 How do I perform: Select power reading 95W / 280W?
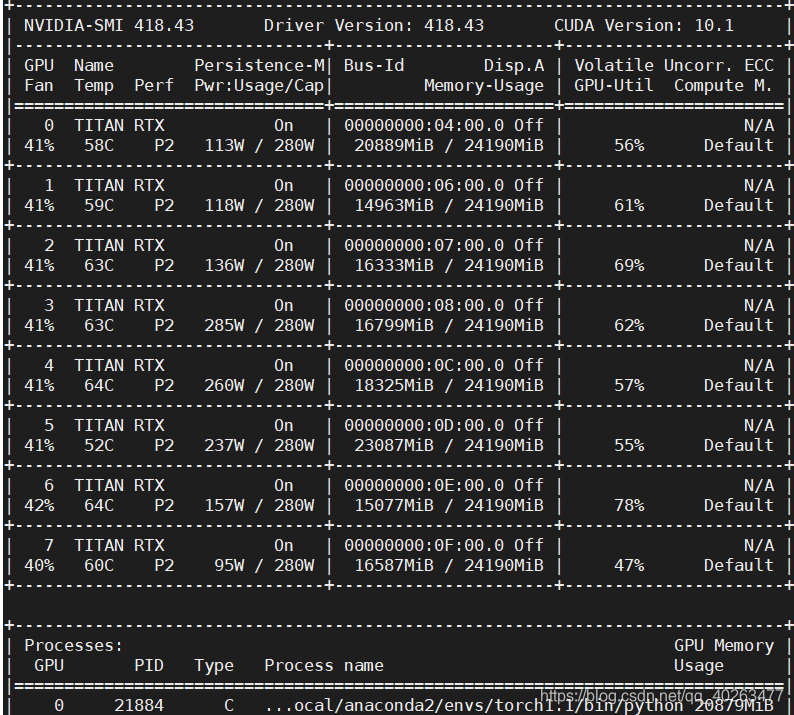264,565
